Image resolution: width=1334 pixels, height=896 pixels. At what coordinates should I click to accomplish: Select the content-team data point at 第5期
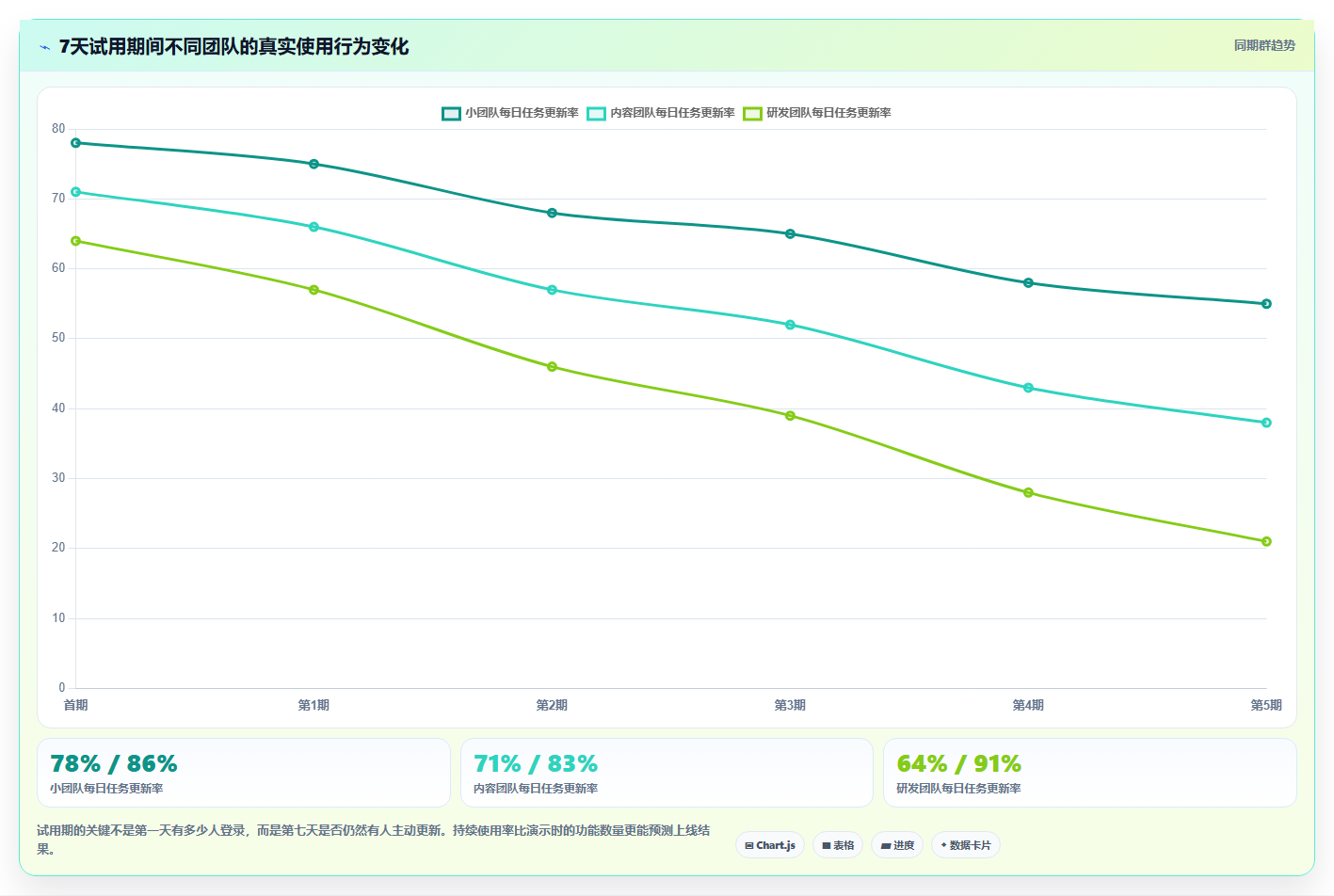pyautogui.click(x=1266, y=423)
